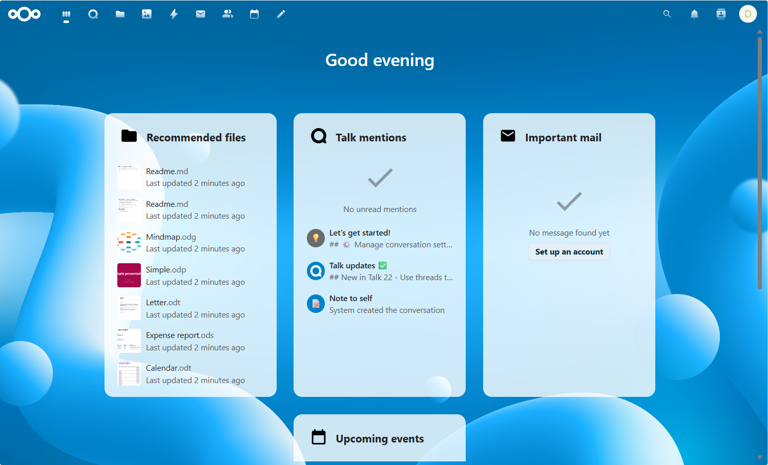The width and height of the screenshot is (768, 465).
Task: Open the Files app folder icon
Action: [x=120, y=14]
